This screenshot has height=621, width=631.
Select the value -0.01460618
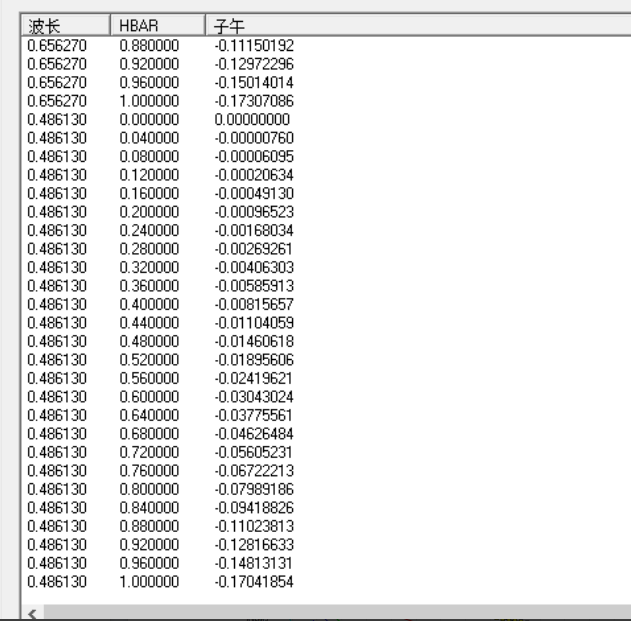(254, 341)
